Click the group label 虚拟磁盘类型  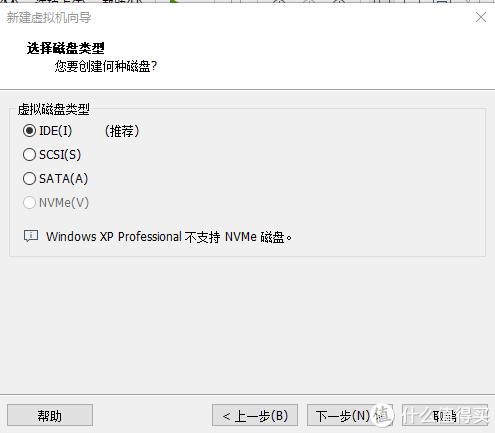pos(54,109)
